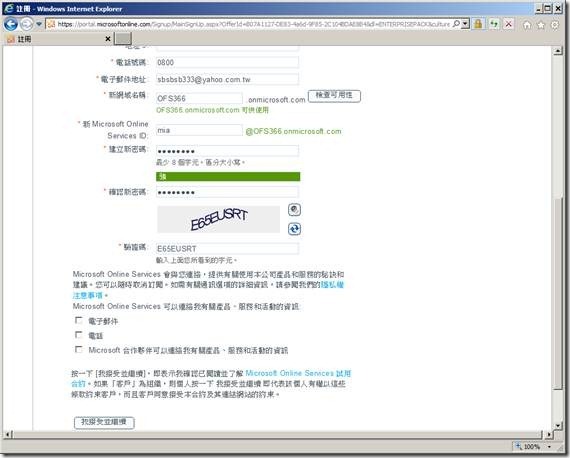Image resolution: width=570 pixels, height=458 pixels.
Task: Click the green password strength bar
Action: pyautogui.click(x=228, y=176)
